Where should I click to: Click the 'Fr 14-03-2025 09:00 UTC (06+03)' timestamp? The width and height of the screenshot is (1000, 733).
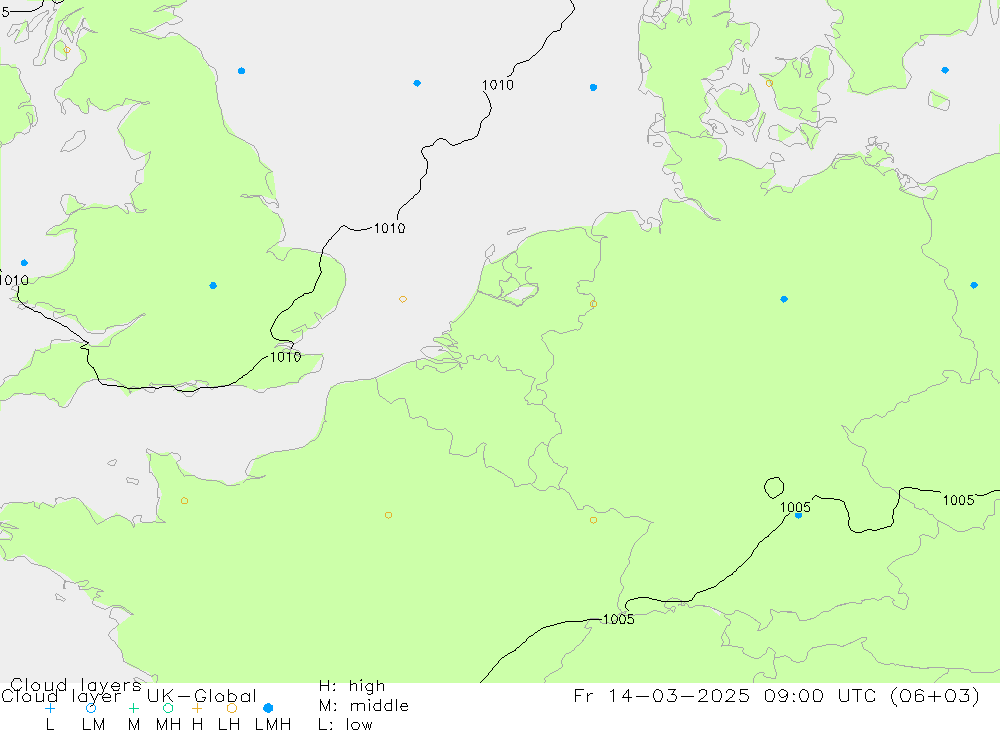click(776, 695)
